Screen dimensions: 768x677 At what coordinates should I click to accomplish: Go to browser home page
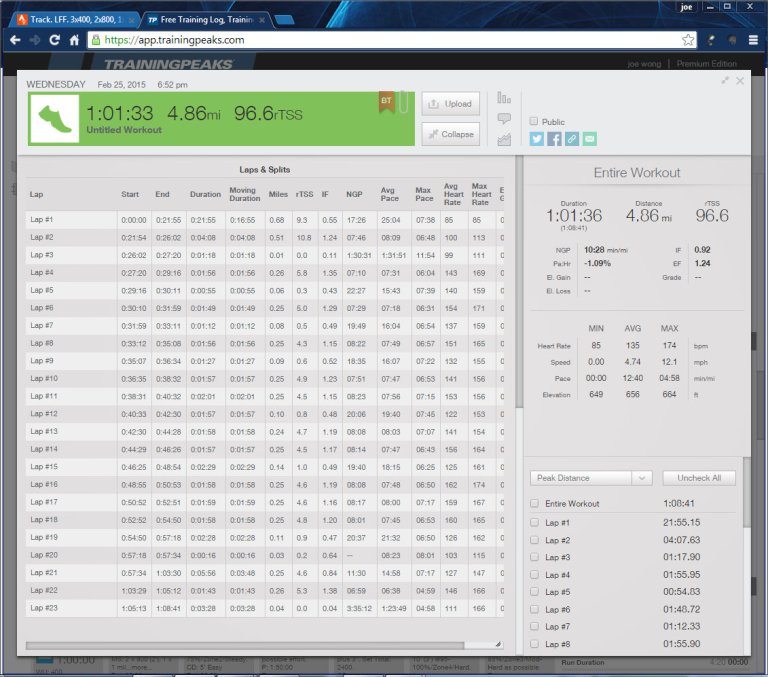pos(74,40)
